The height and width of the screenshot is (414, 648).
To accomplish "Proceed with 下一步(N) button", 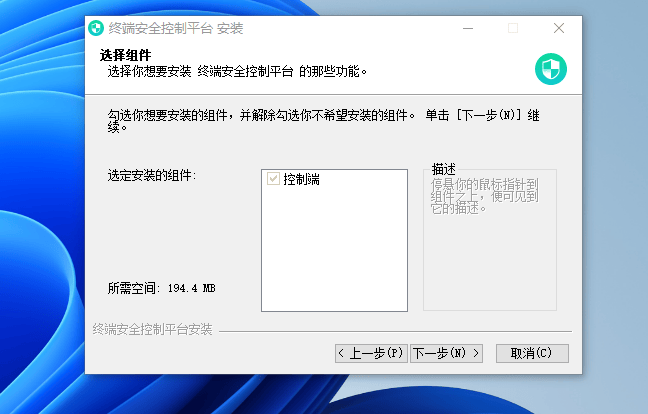I will [447, 353].
